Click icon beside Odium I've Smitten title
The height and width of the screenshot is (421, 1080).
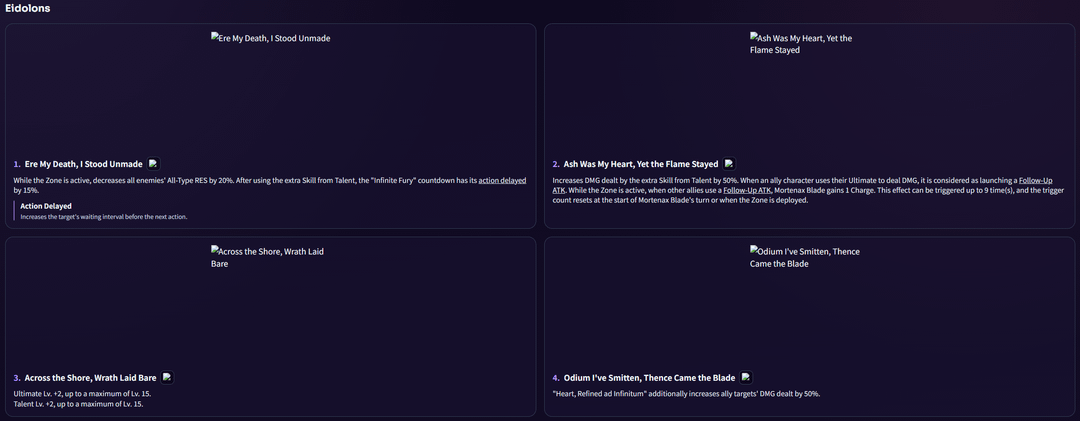coord(745,377)
